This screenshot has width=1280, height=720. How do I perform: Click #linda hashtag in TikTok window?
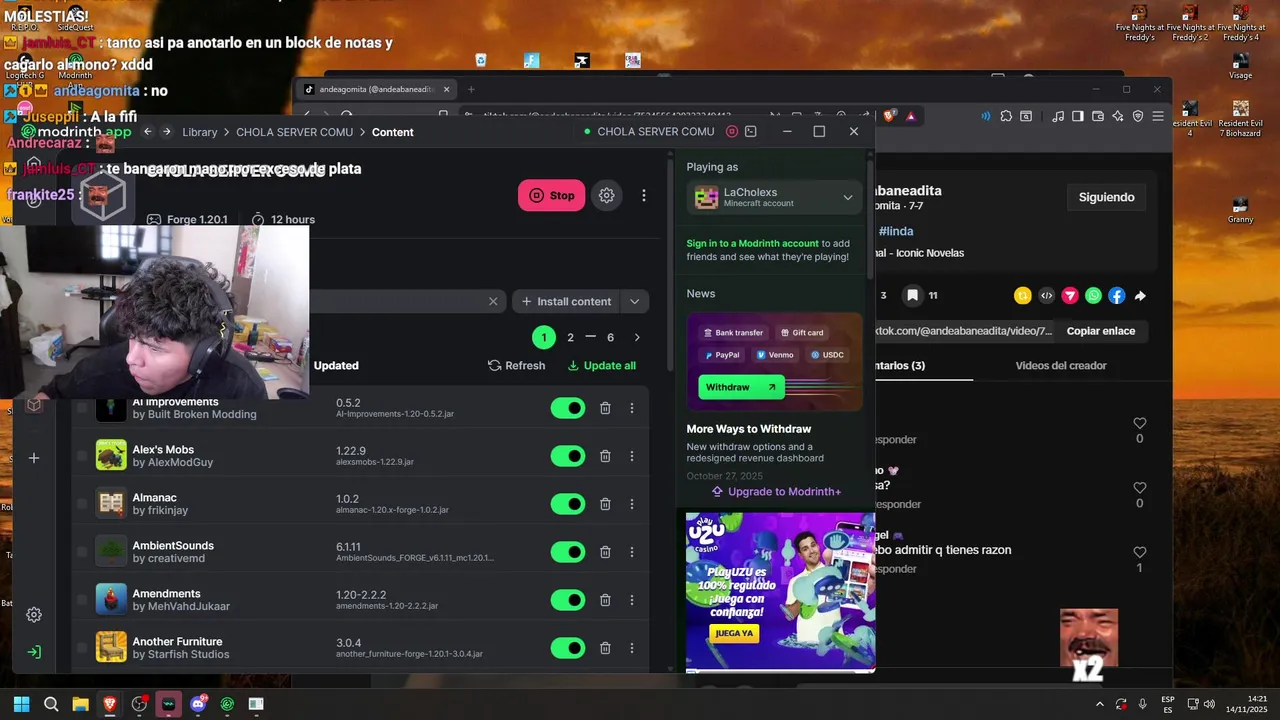coord(896,231)
